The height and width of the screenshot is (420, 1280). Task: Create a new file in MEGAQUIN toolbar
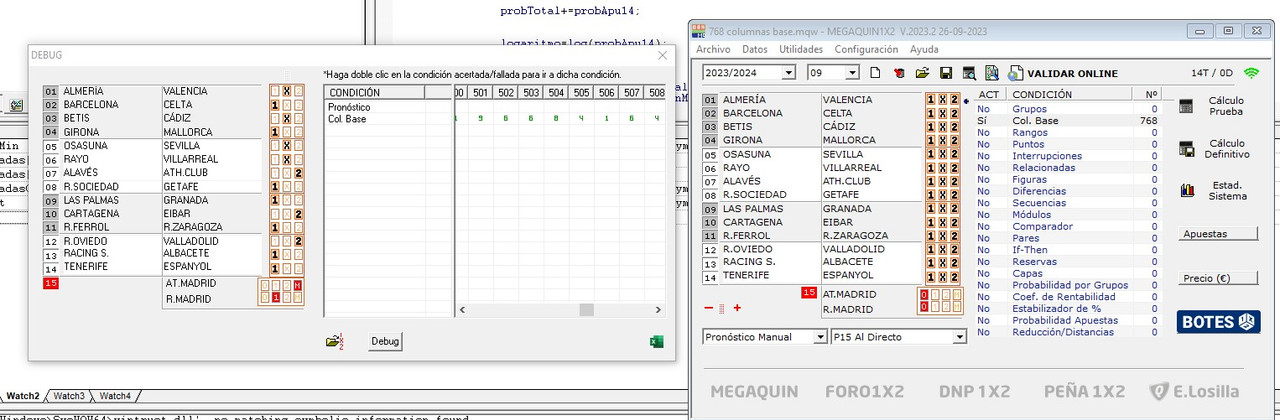875,73
